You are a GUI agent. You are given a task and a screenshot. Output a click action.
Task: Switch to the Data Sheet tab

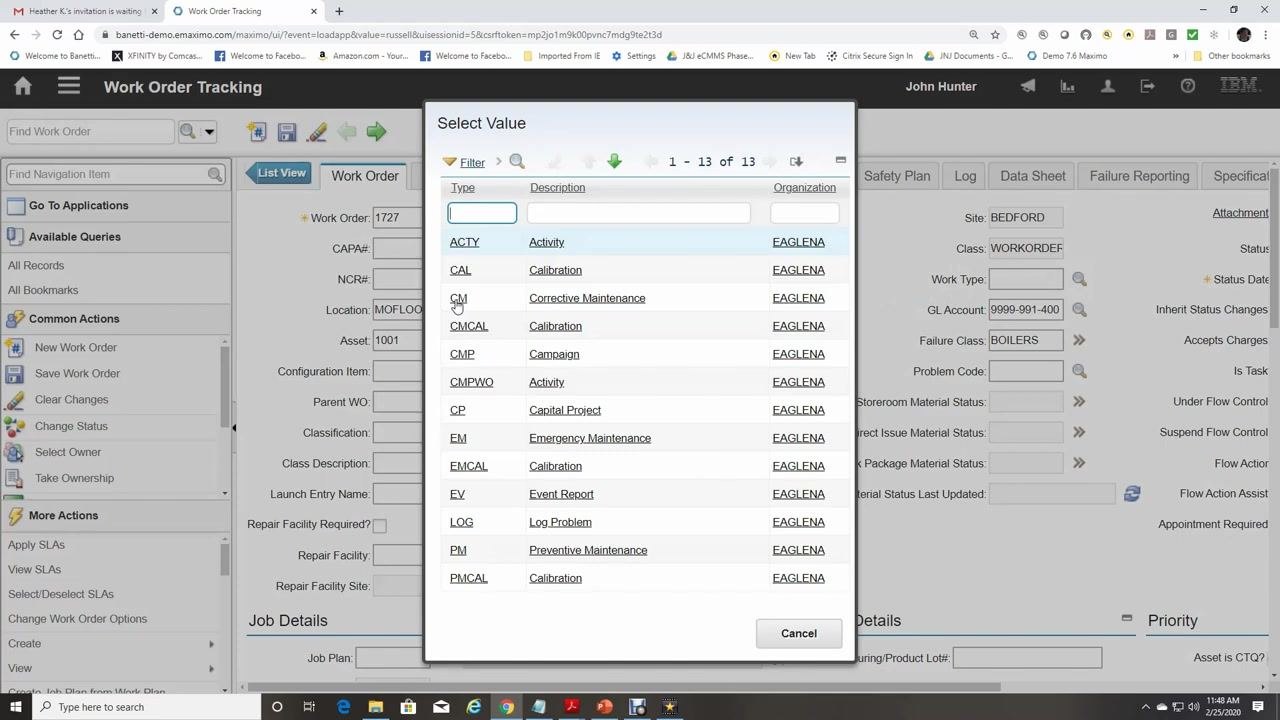coord(1033,176)
